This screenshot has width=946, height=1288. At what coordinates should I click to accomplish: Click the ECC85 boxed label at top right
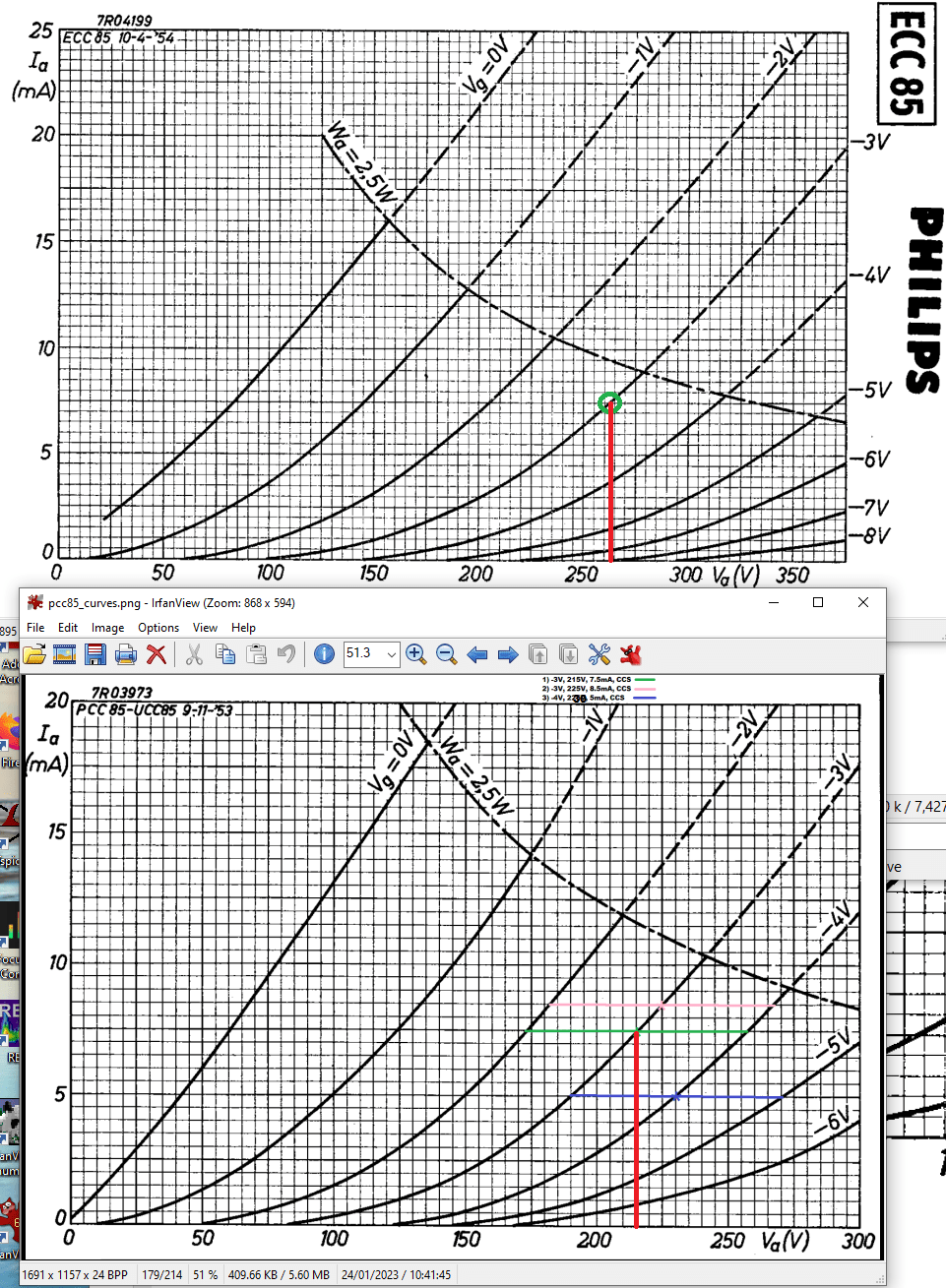click(907, 63)
